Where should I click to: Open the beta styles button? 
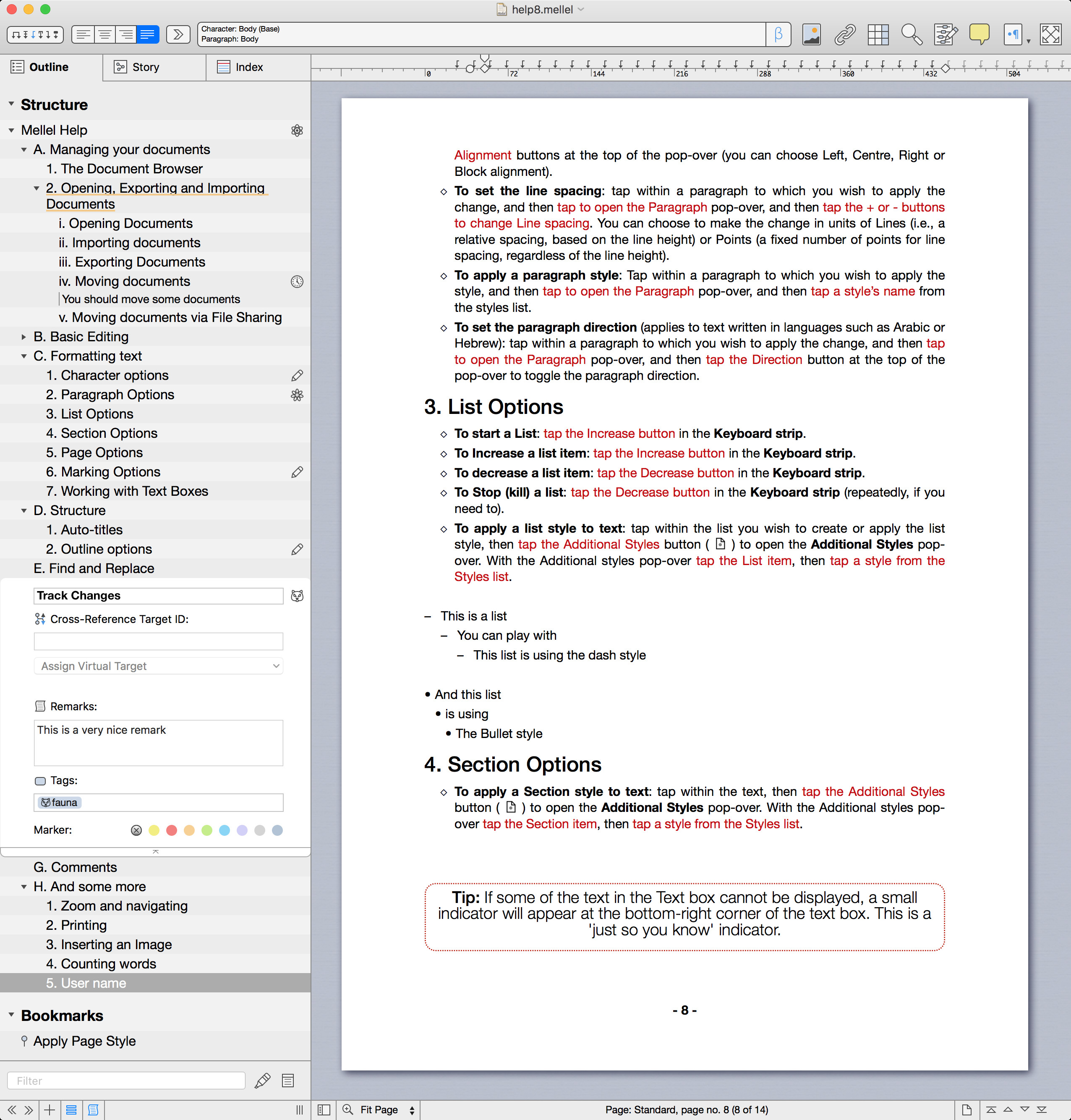click(x=778, y=34)
